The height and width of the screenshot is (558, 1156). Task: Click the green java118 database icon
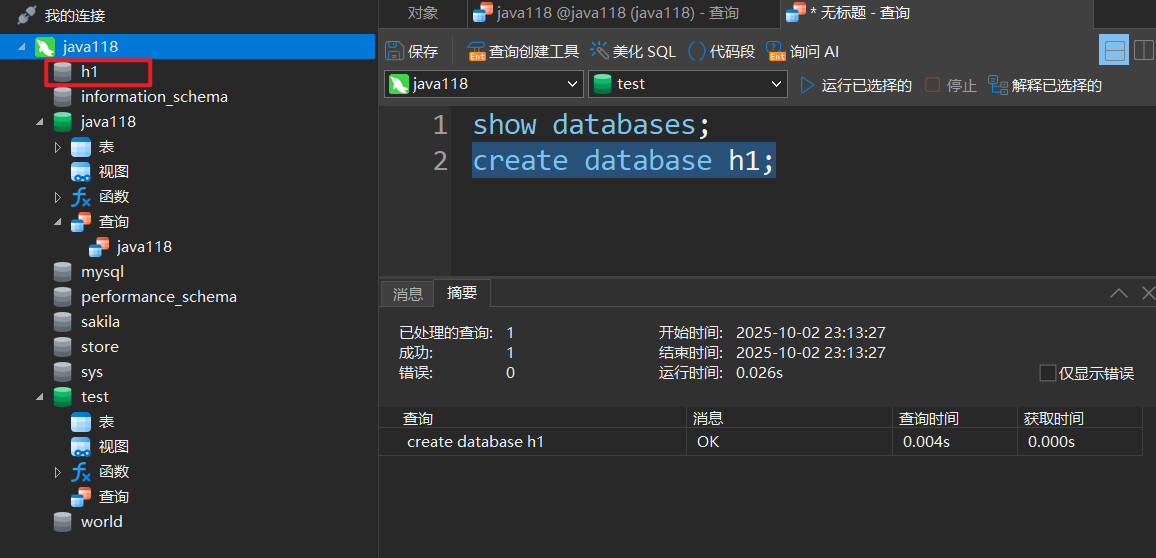point(63,122)
